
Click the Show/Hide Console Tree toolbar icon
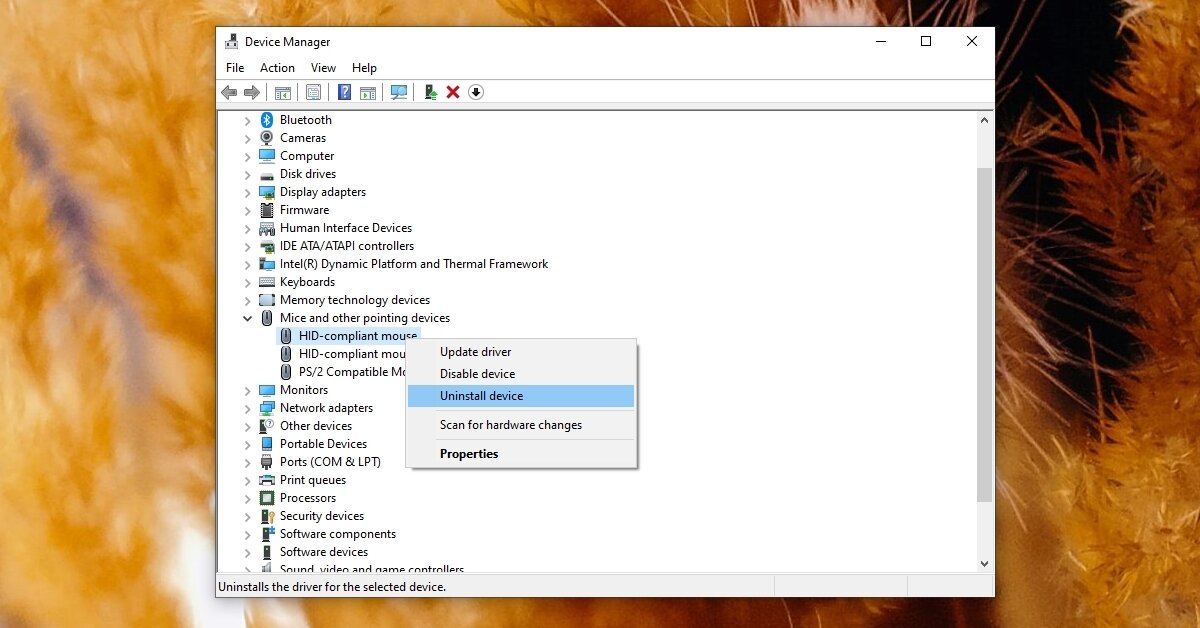click(283, 91)
